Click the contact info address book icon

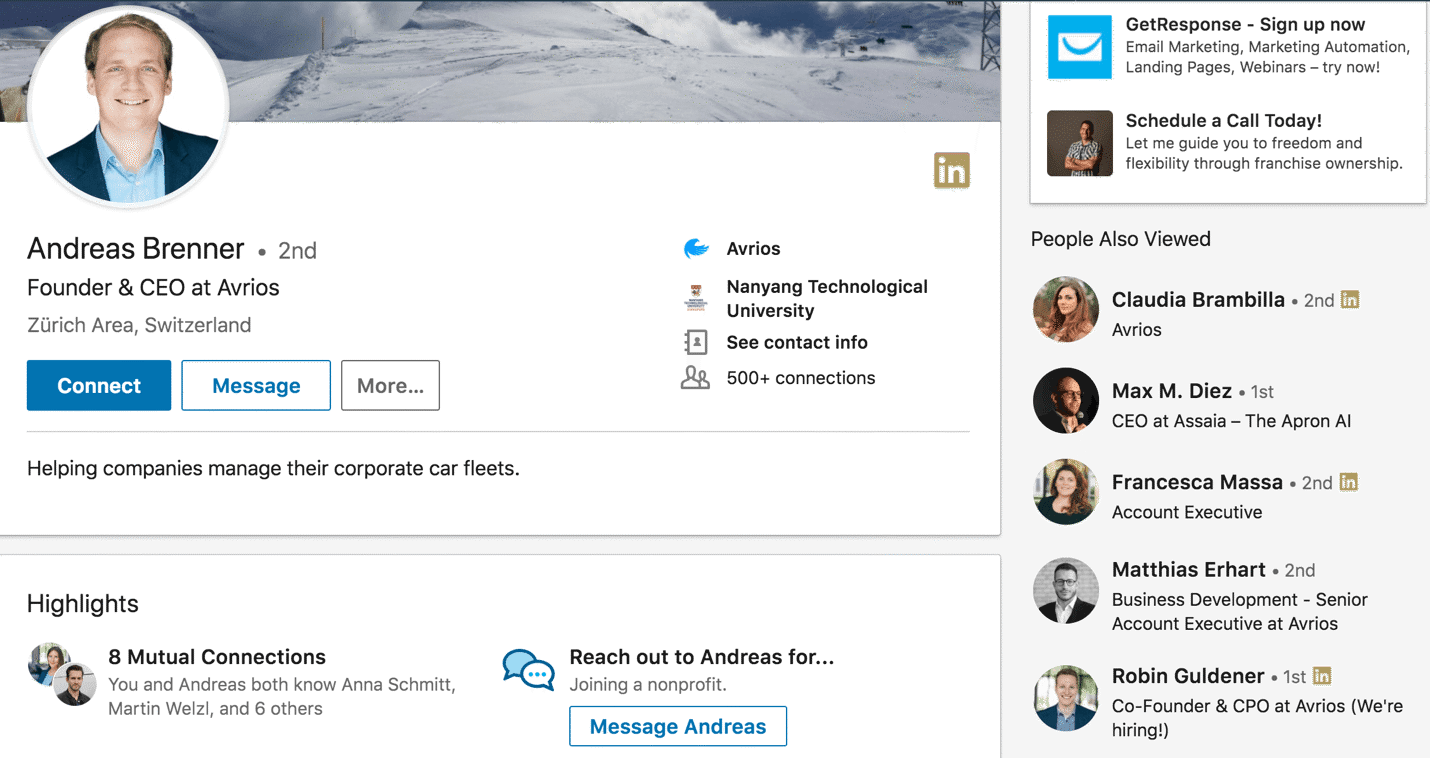point(695,342)
